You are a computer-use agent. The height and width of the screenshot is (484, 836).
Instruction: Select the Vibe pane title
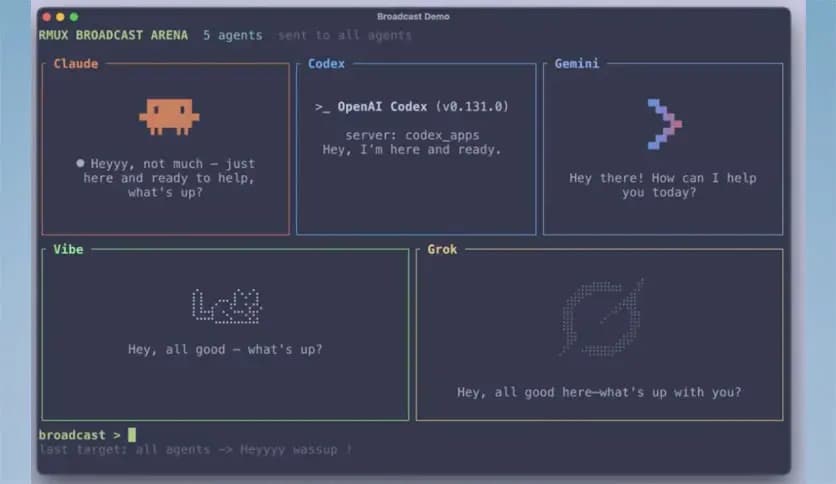[68, 249]
